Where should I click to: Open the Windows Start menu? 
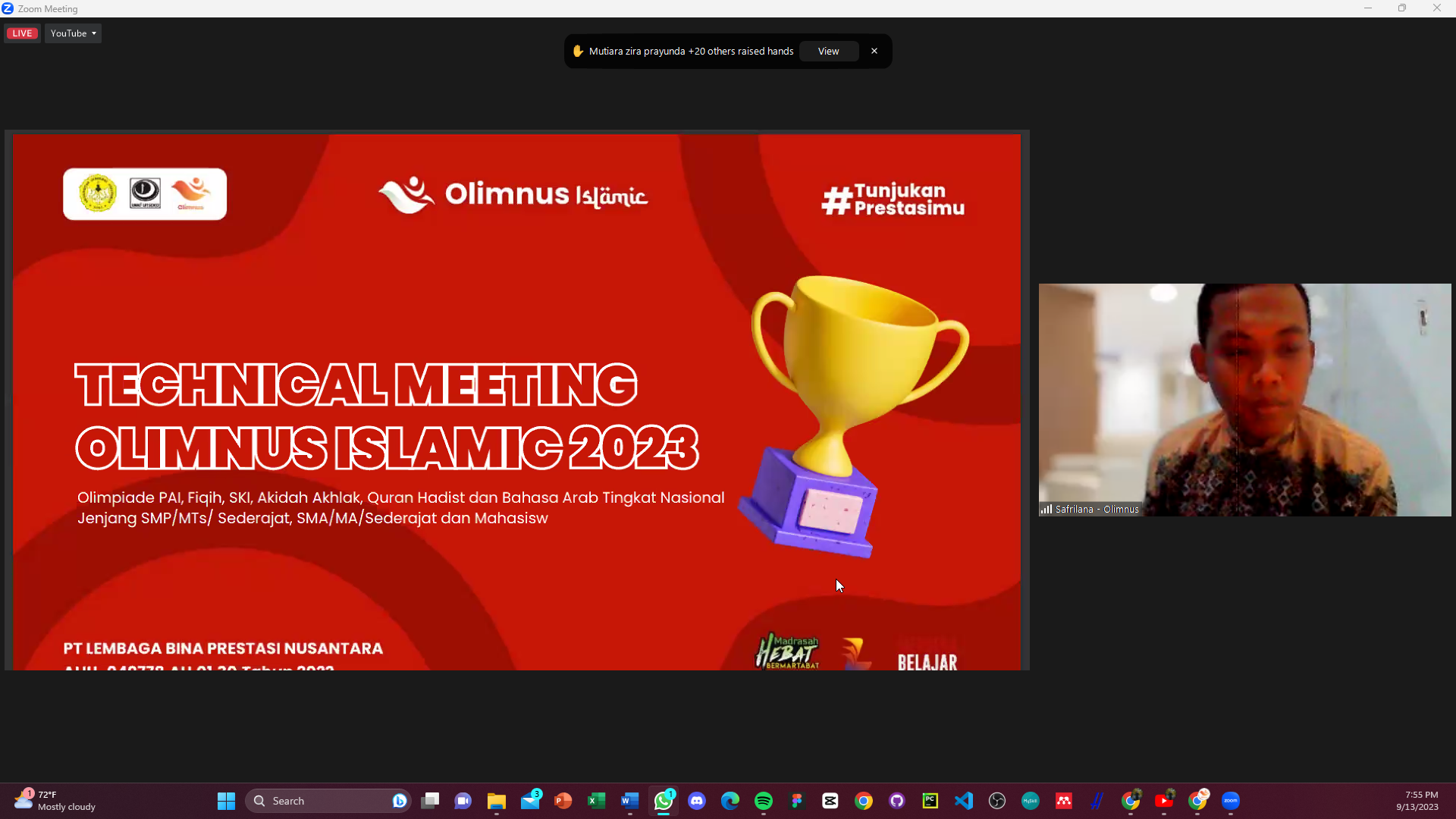pos(226,801)
